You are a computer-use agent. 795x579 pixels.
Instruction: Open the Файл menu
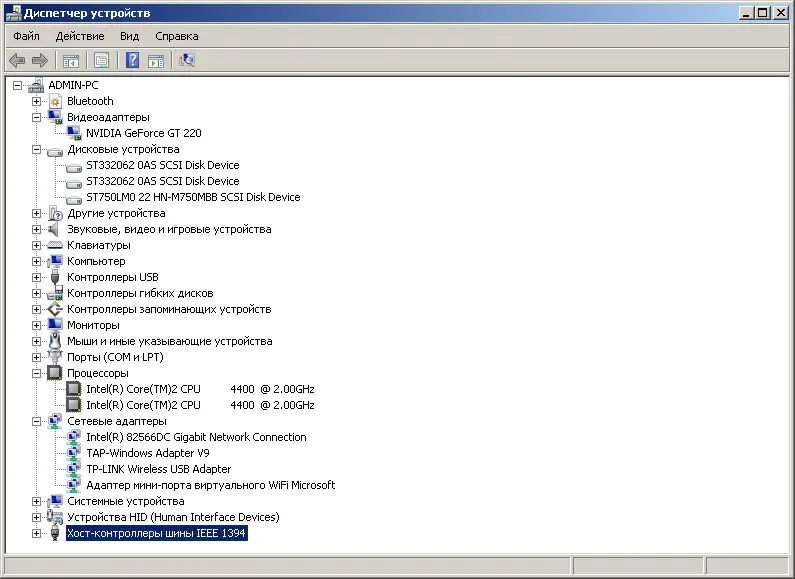tap(26, 36)
